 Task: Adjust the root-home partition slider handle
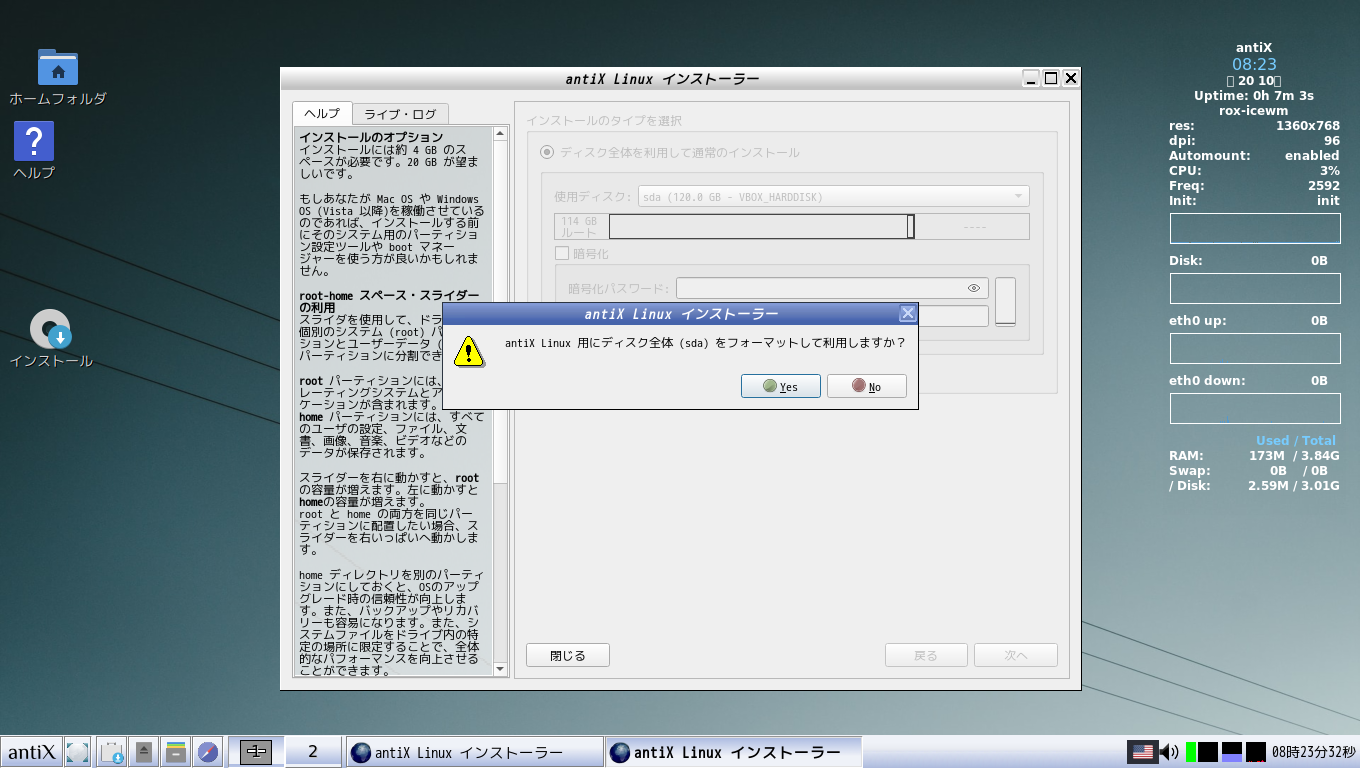[x=910, y=227]
